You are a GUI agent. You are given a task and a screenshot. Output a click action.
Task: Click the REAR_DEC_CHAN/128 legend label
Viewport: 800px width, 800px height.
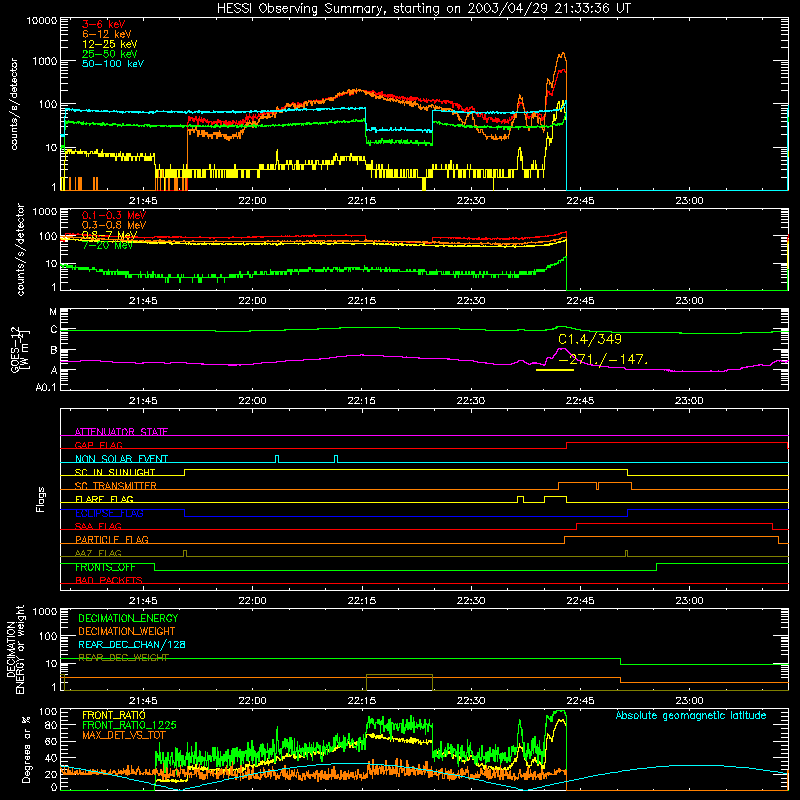point(132,644)
